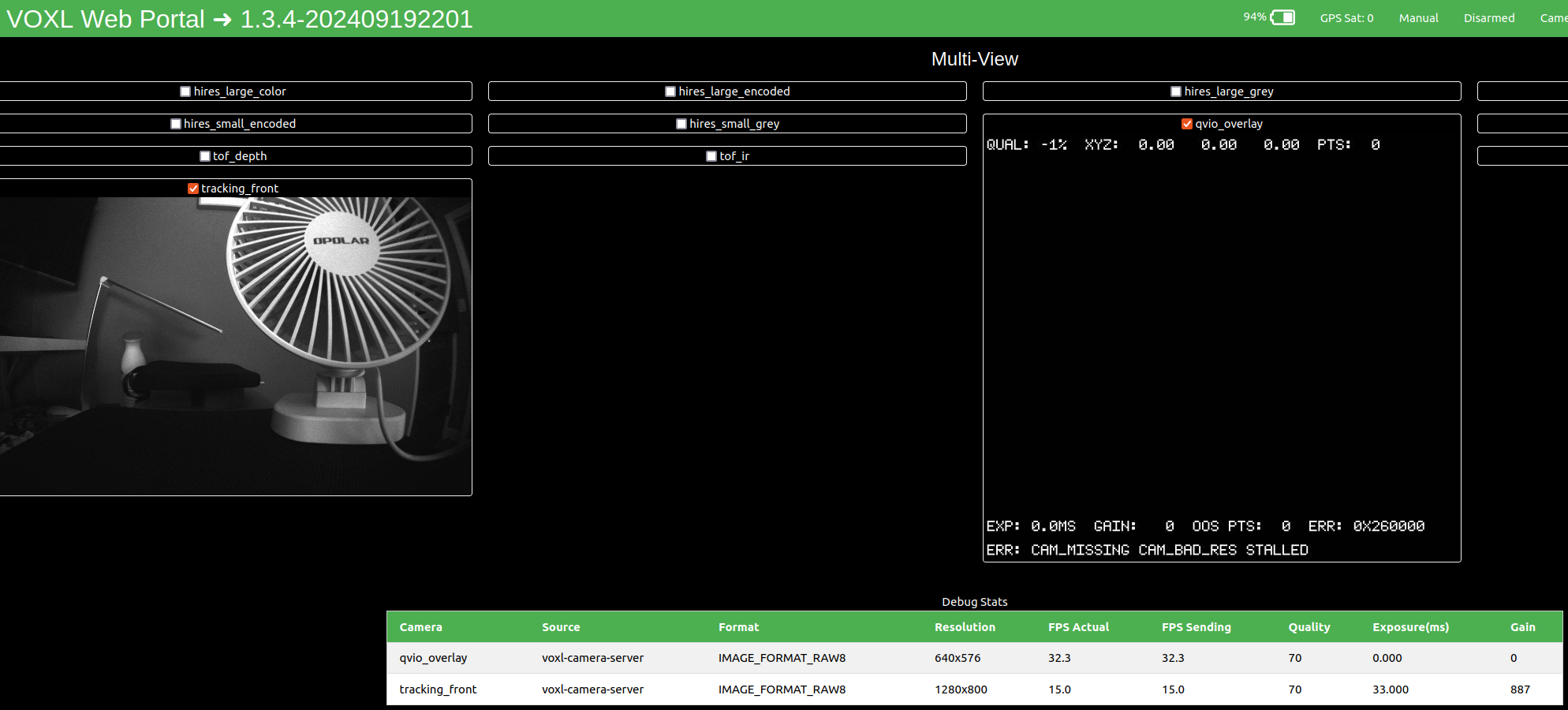The width and height of the screenshot is (1568, 710).
Task: Click the 1280x800 resolution cell
Action: [961, 689]
